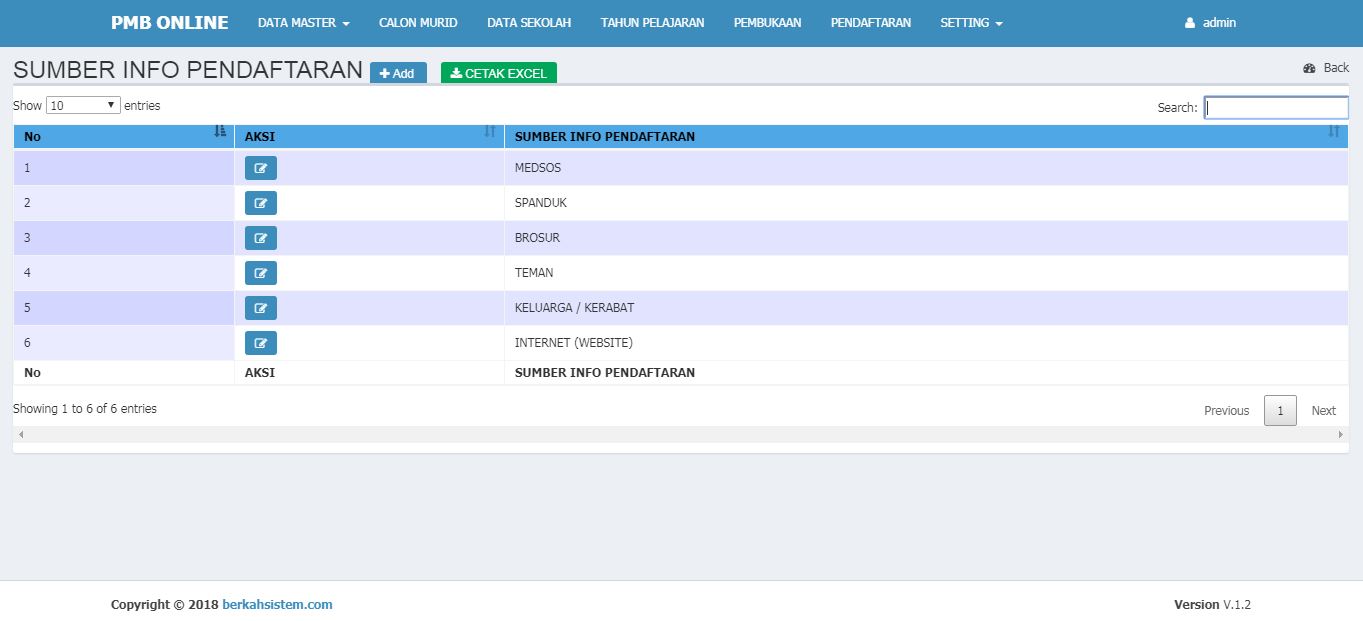Follow the berkahsistem.com footer link
1363x621 pixels.
coord(277,604)
